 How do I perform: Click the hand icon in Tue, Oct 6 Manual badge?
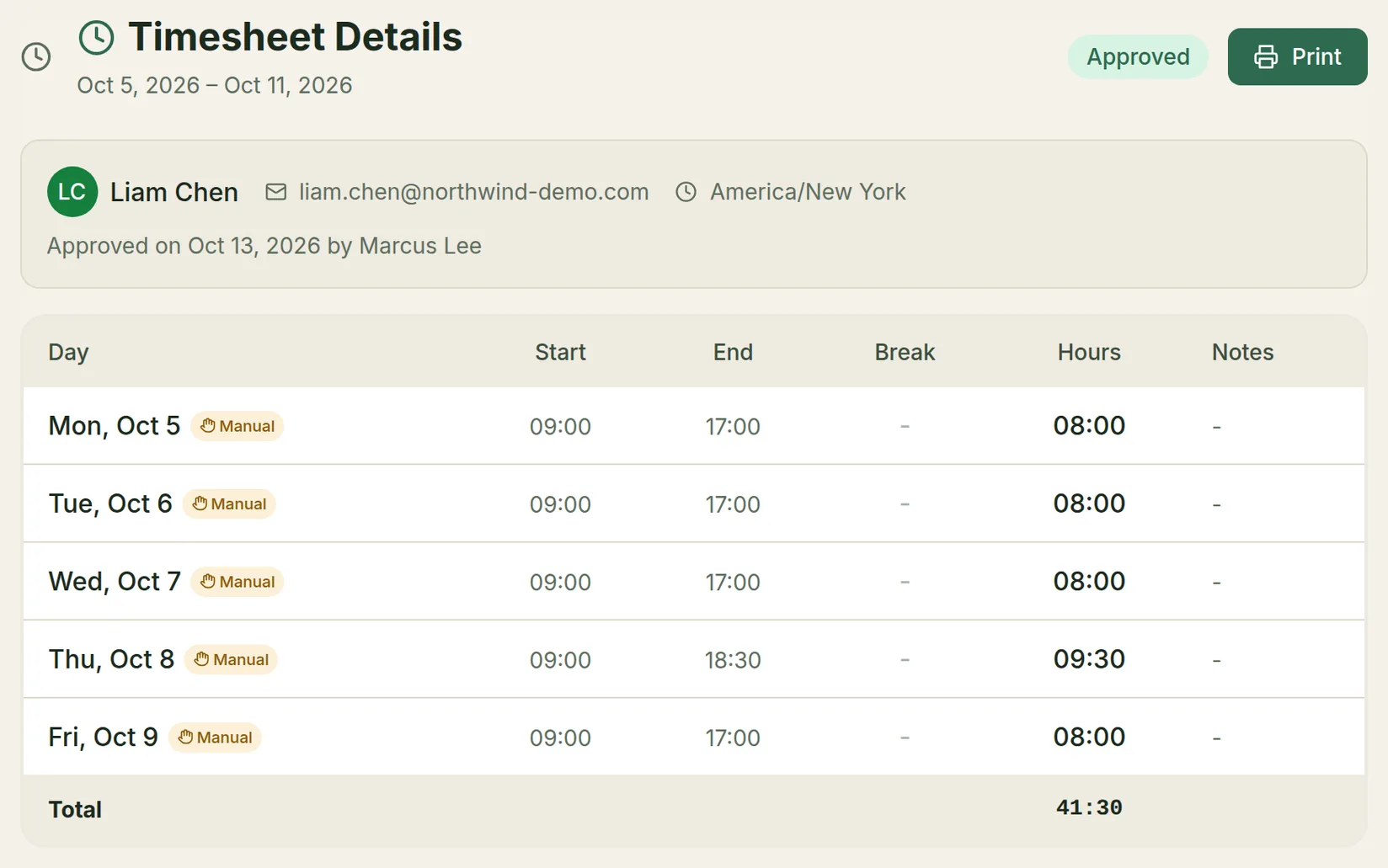point(200,503)
